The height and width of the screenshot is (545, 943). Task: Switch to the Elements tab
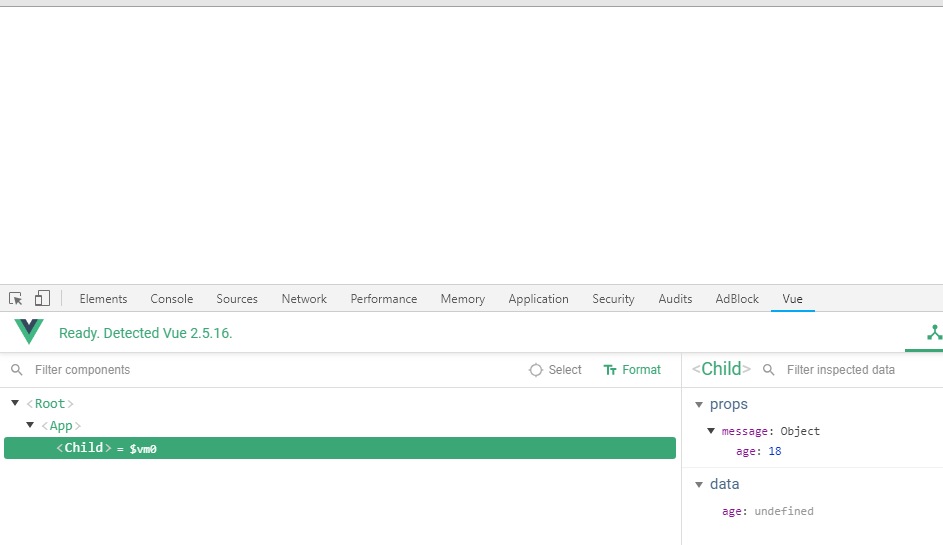point(103,299)
